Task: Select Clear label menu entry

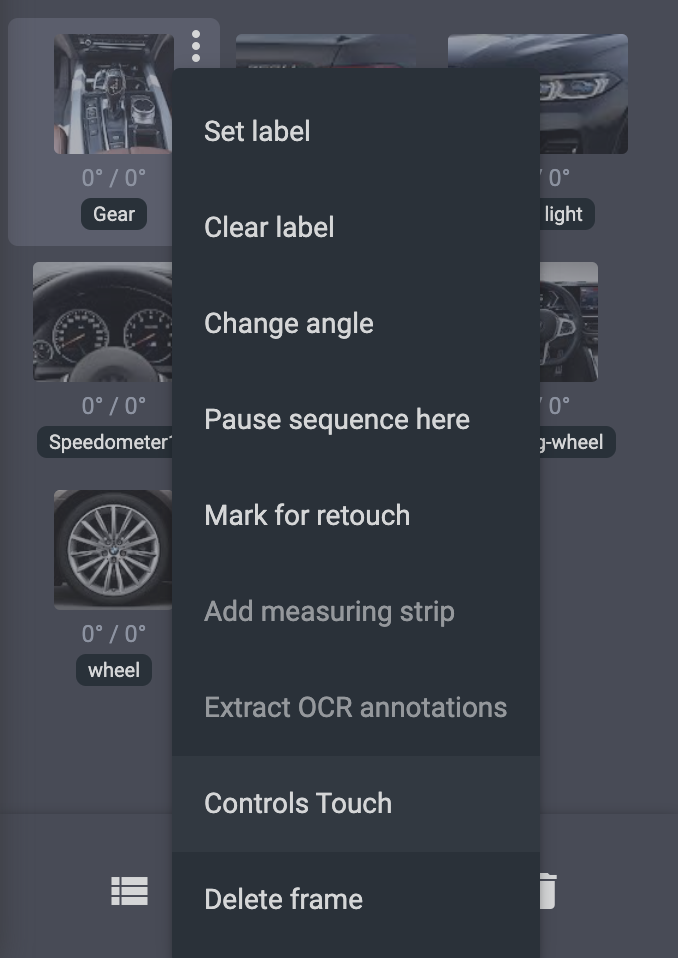Action: point(269,227)
